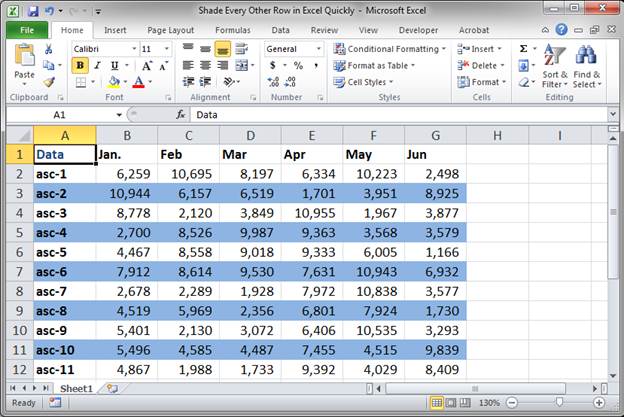Switch to the Page Layout tab
The width and height of the screenshot is (624, 417).
(x=170, y=30)
